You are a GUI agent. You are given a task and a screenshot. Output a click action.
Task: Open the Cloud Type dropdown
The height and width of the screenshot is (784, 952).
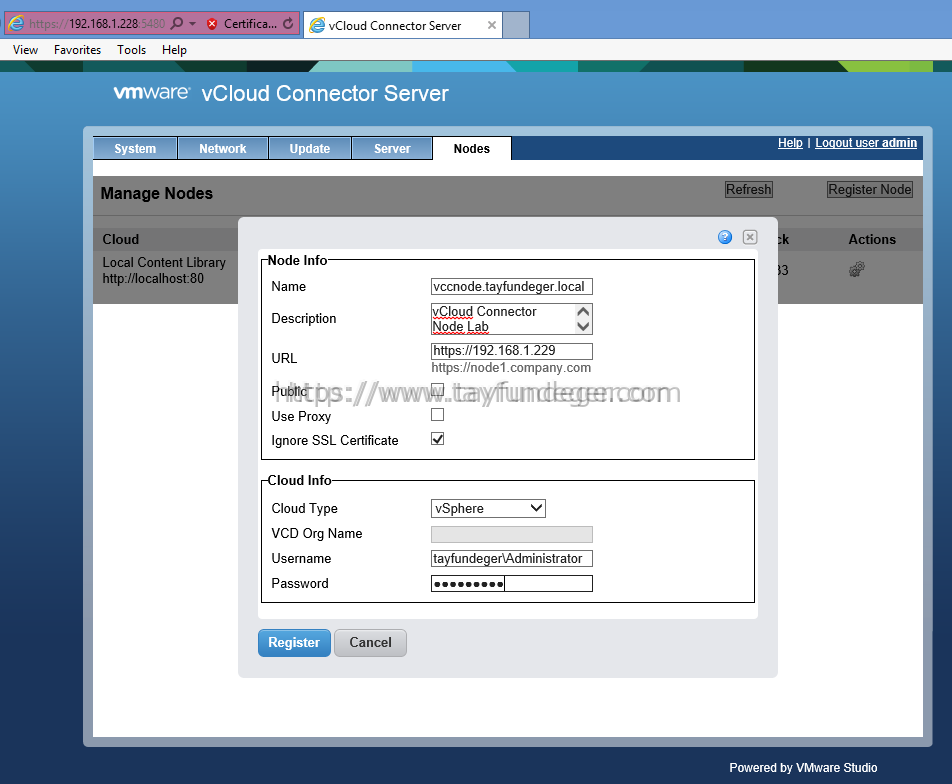coord(488,508)
